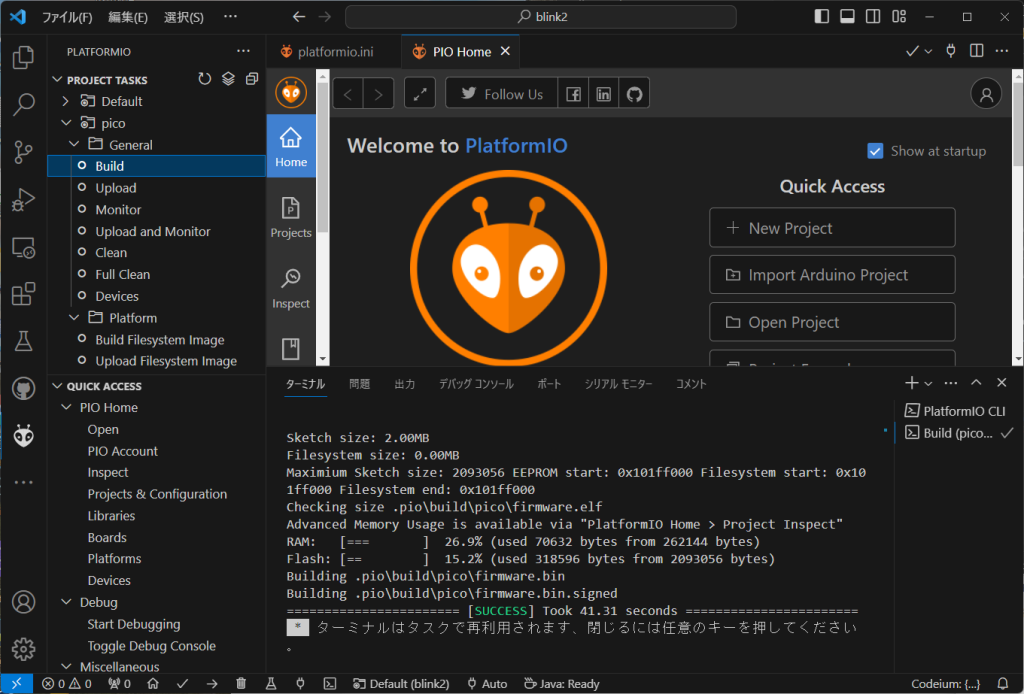Toggle the Show at startup checkbox
1024x694 pixels.
[x=875, y=151]
